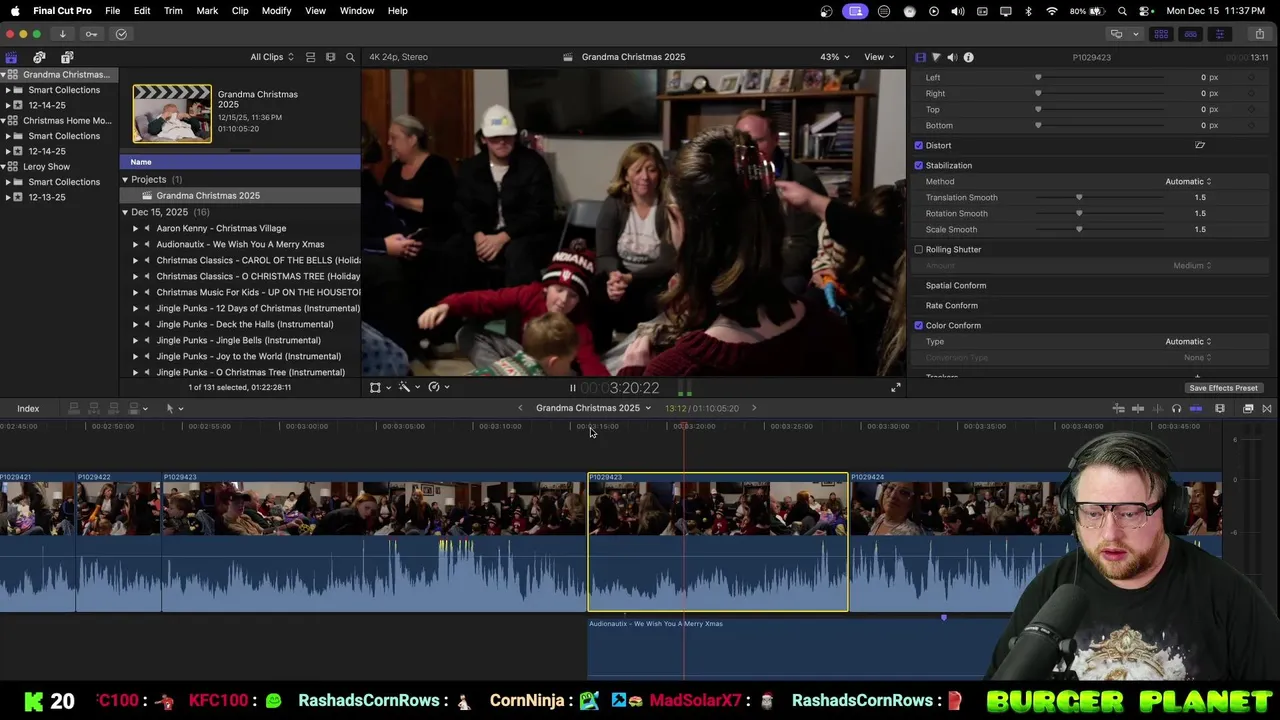The image size is (1280, 720).
Task: Open the All Clips filter dropdown
Action: coord(272,57)
